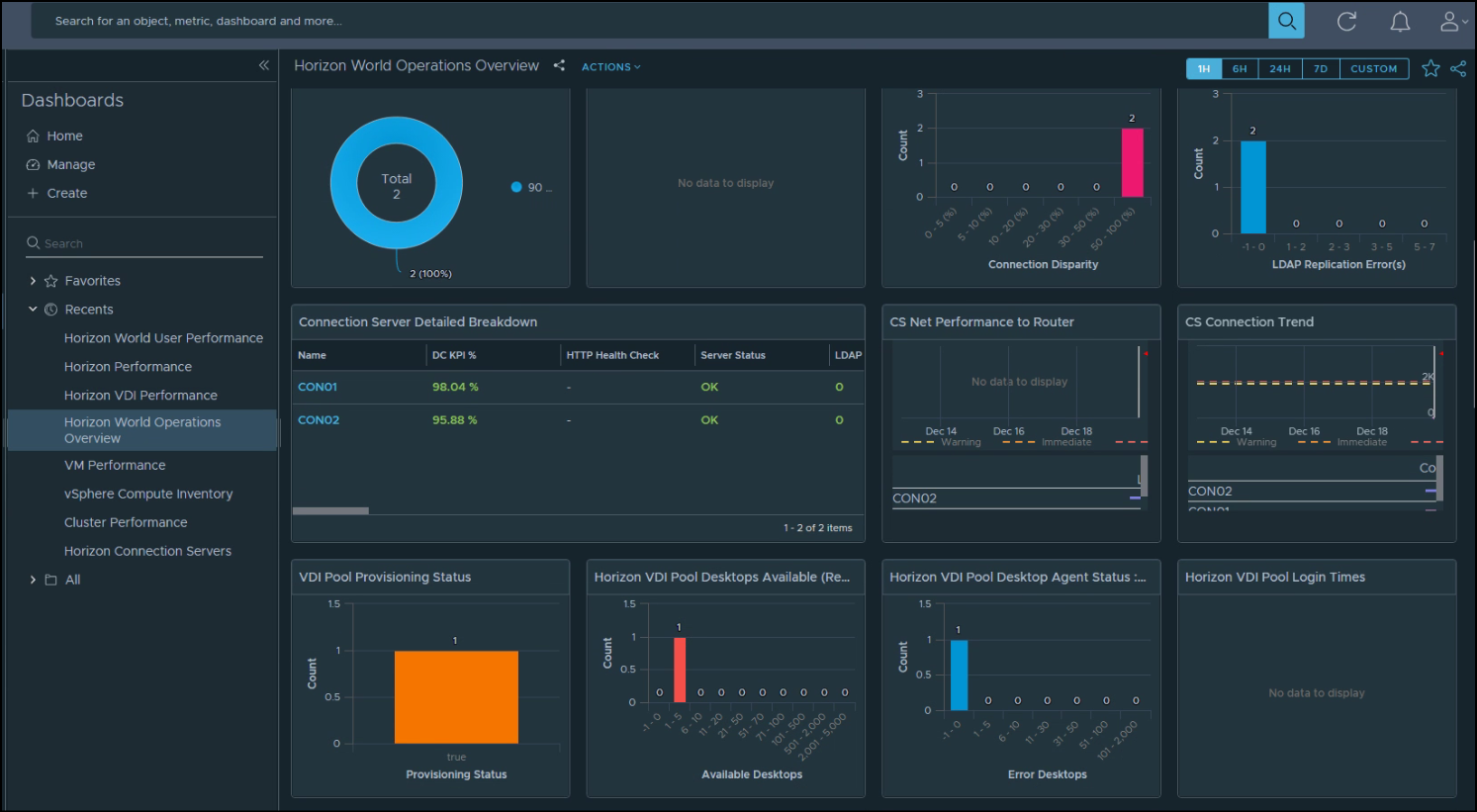Open Manage dashboards from the sidebar
The width and height of the screenshot is (1477, 812).
point(70,164)
